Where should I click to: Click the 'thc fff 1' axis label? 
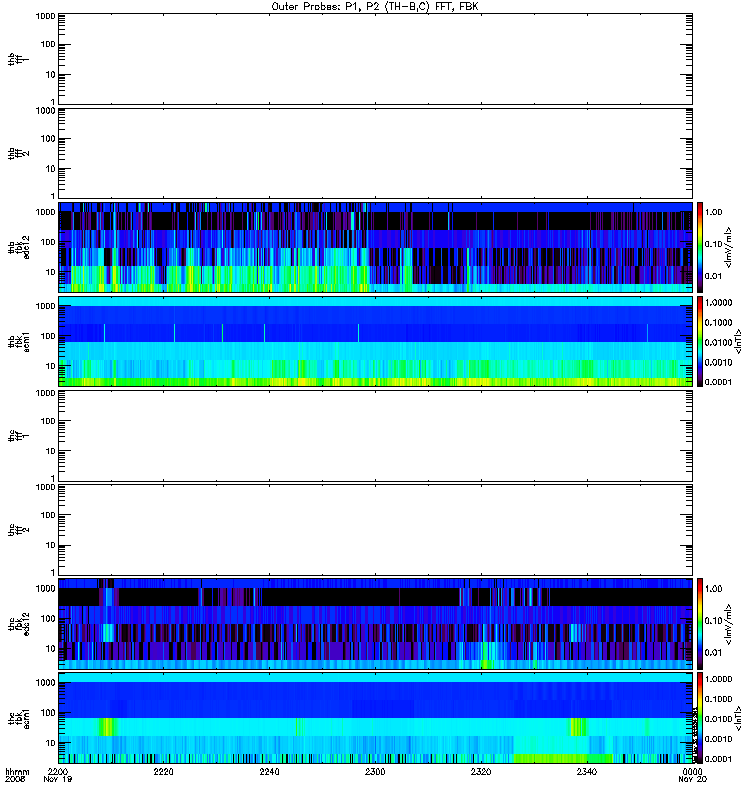click(18, 436)
